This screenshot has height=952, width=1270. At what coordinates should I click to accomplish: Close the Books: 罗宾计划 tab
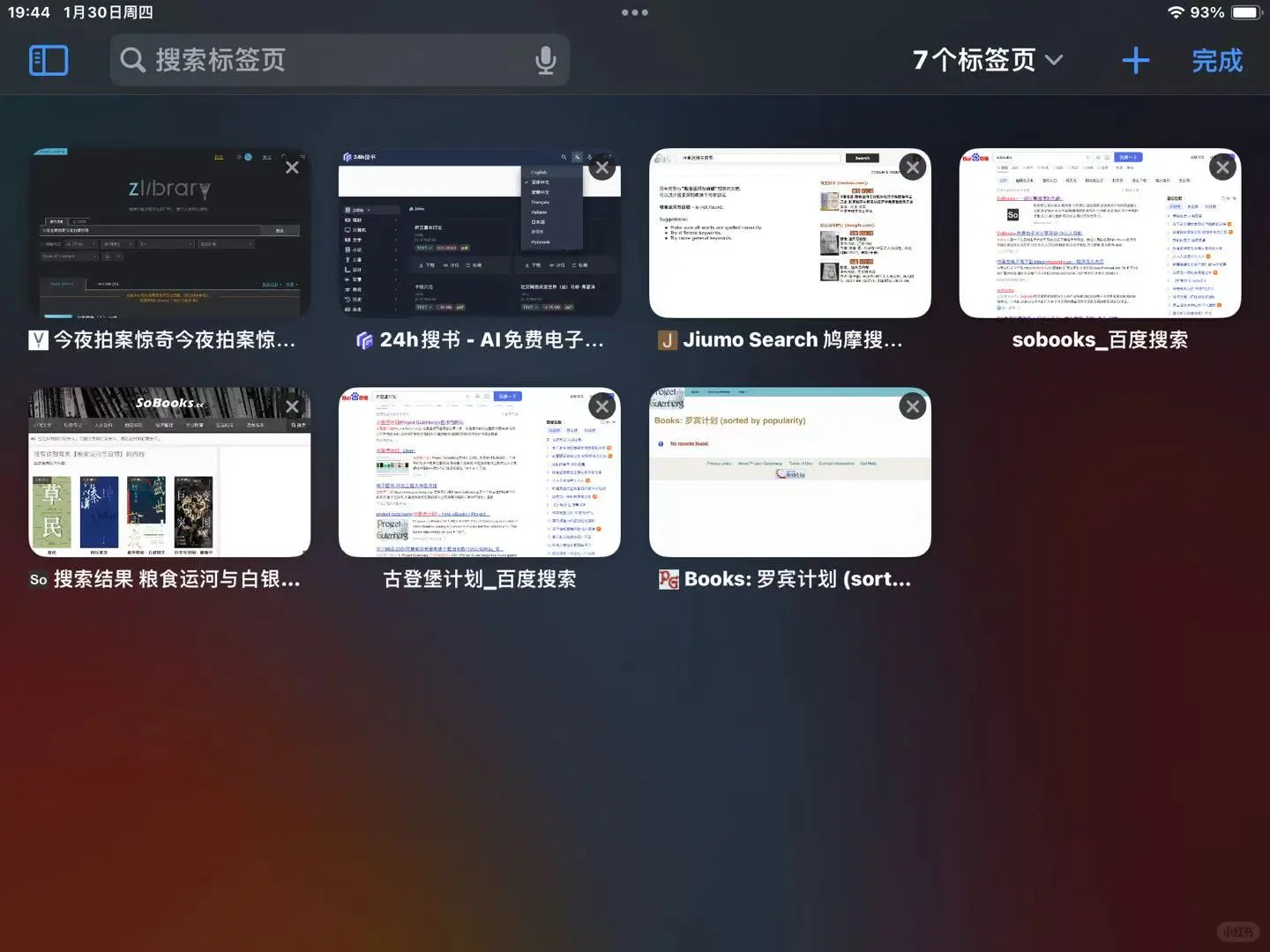pos(913,406)
